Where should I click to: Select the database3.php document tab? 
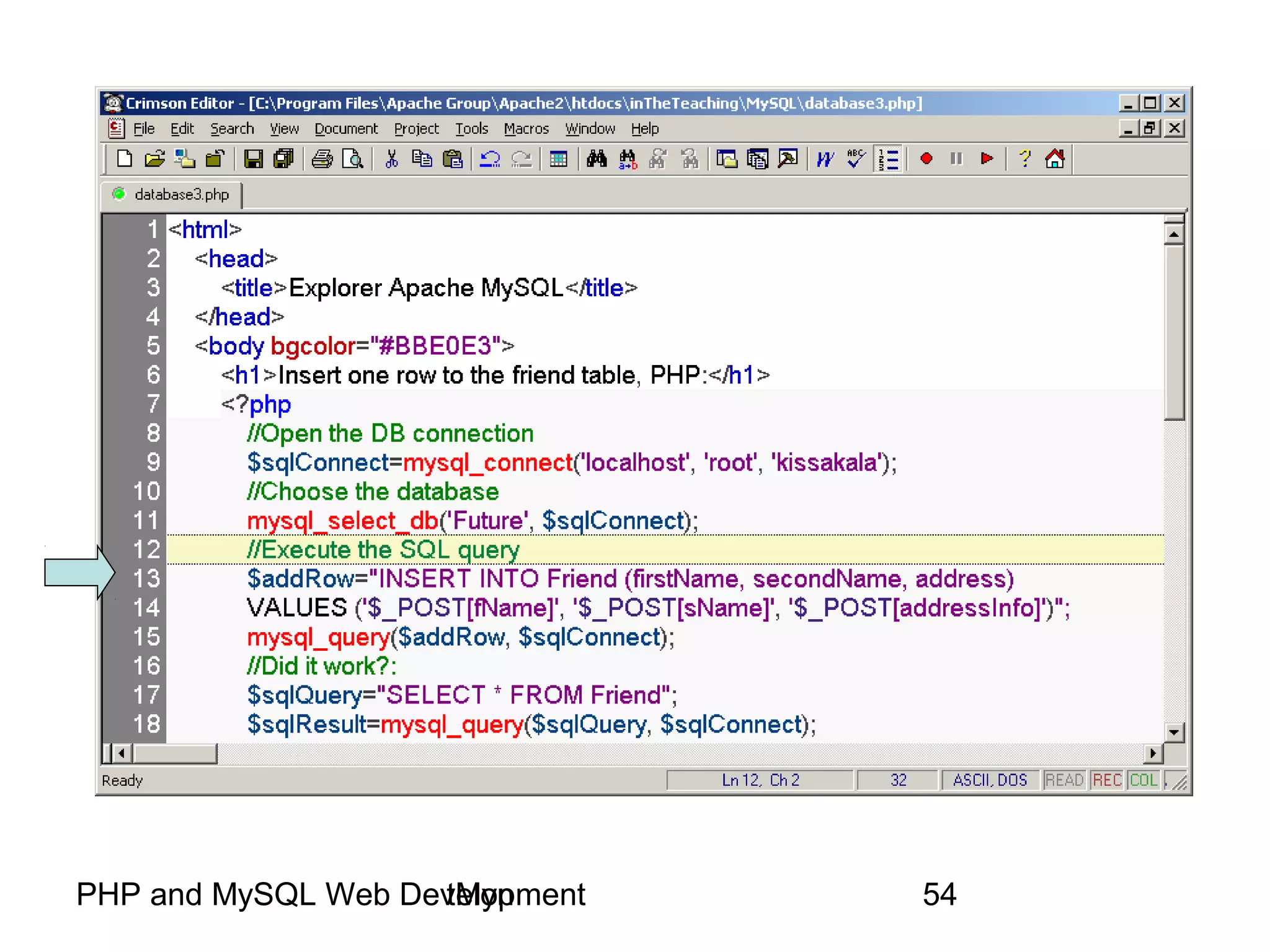tap(172, 195)
